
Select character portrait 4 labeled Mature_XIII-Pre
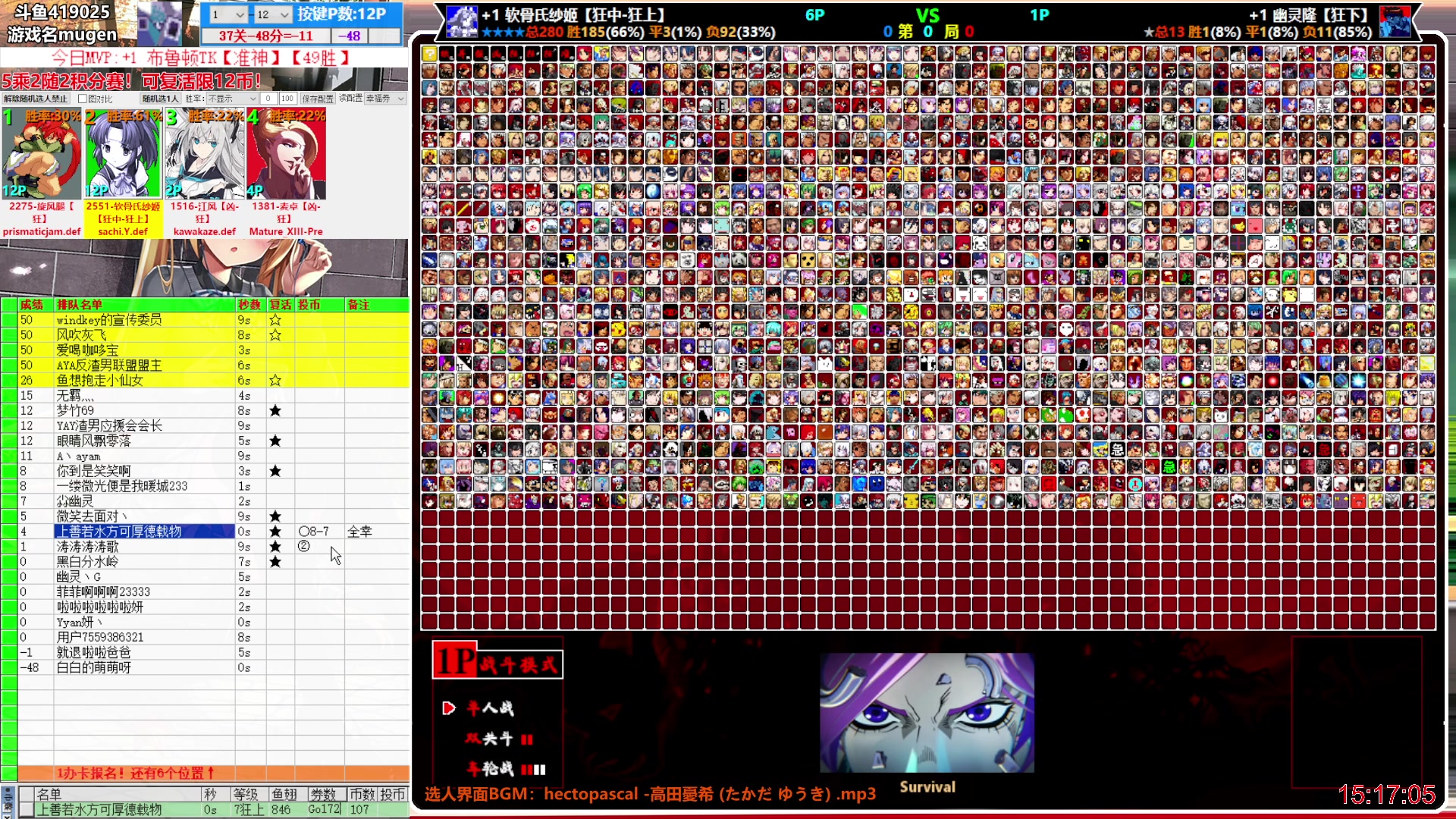pos(286,154)
